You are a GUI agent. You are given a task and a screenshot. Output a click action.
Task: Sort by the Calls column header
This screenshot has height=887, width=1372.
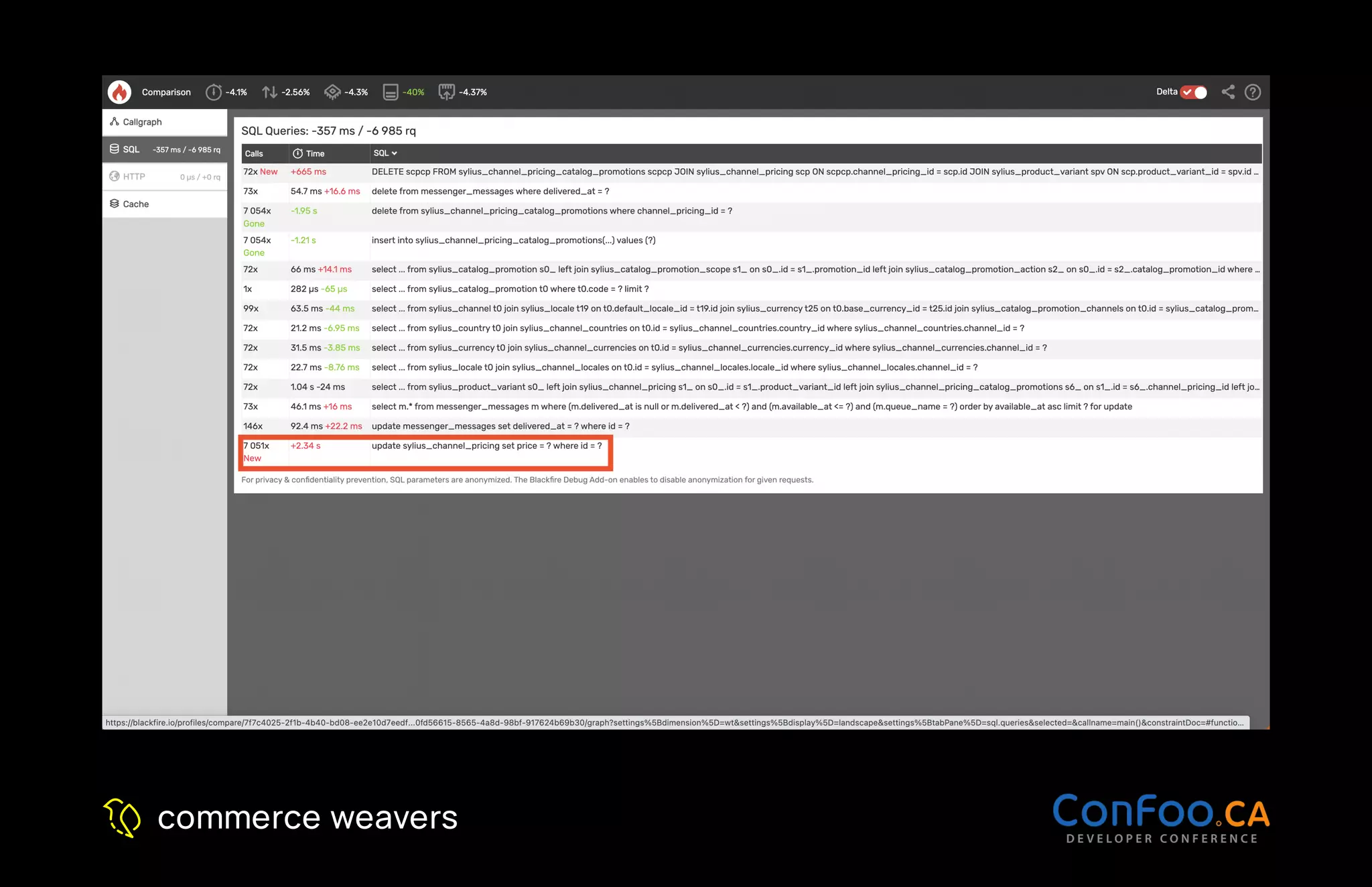[254, 153]
